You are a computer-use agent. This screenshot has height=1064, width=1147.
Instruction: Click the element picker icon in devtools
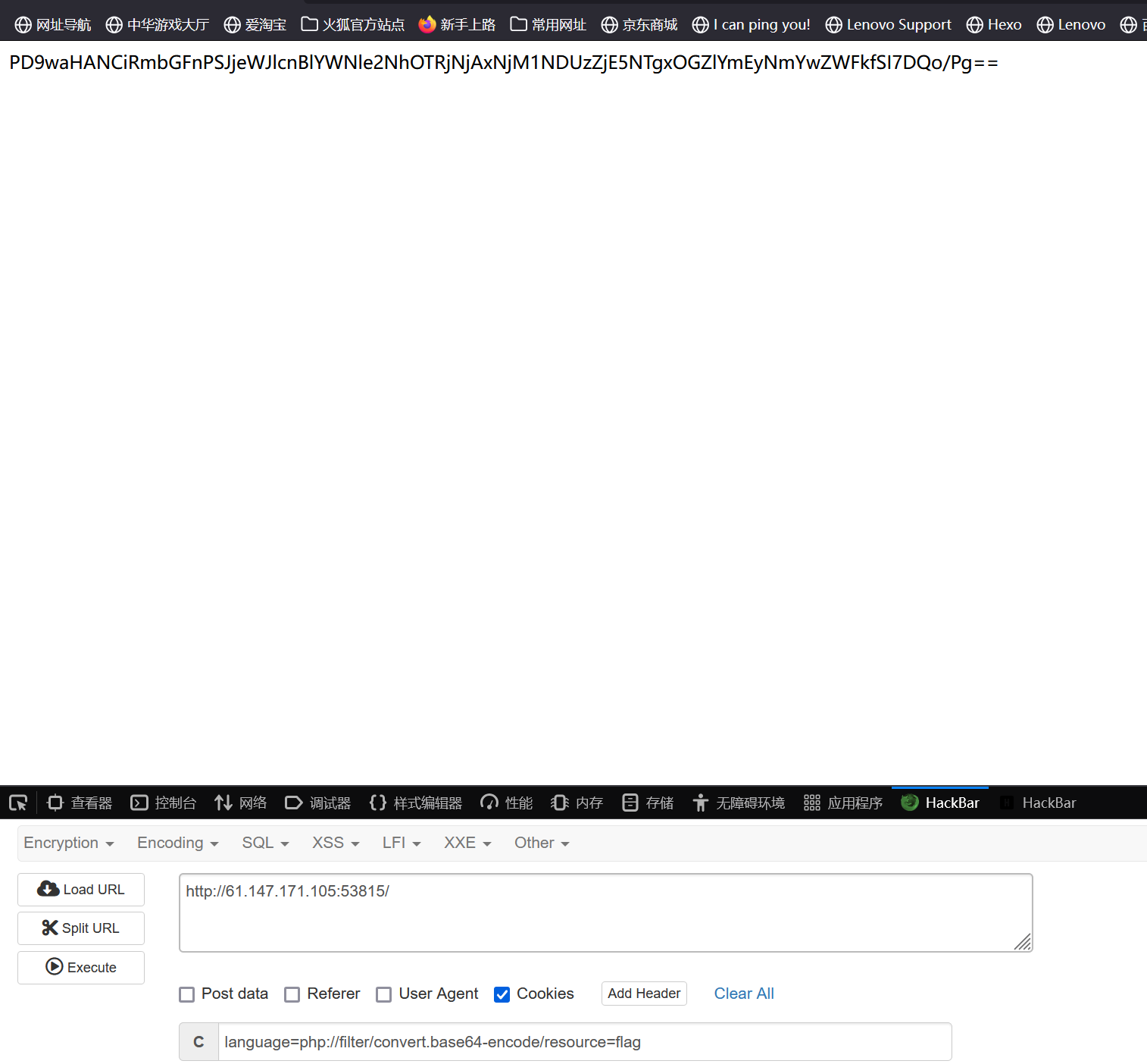[x=18, y=803]
